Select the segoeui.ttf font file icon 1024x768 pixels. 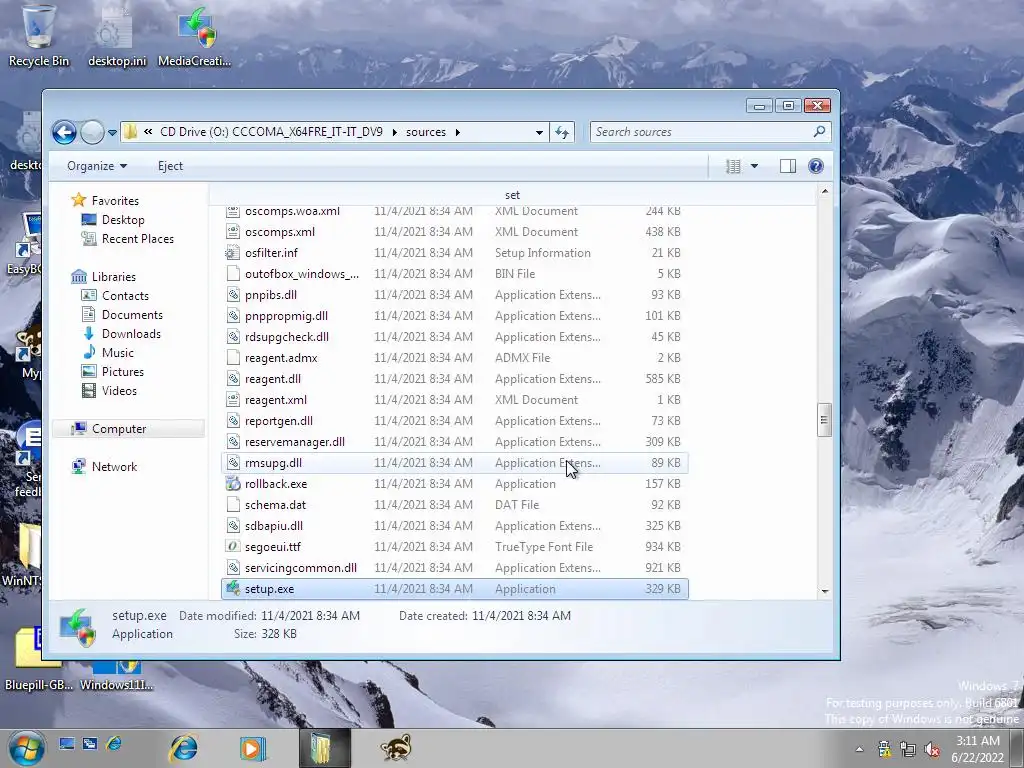click(232, 547)
